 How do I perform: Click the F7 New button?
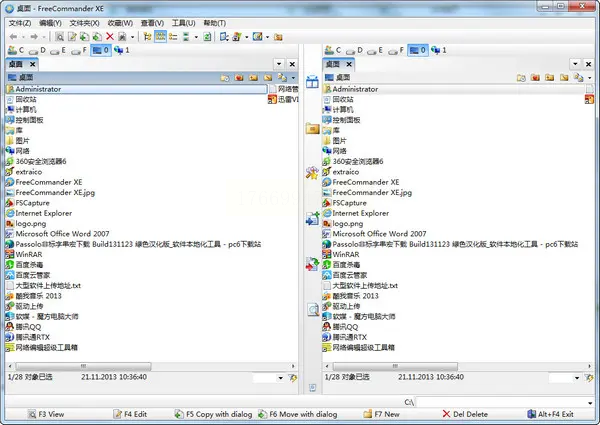pos(382,414)
